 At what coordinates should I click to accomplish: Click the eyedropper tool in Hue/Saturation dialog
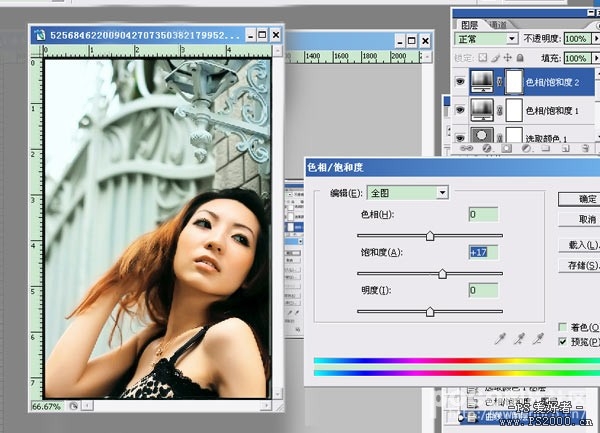point(500,339)
